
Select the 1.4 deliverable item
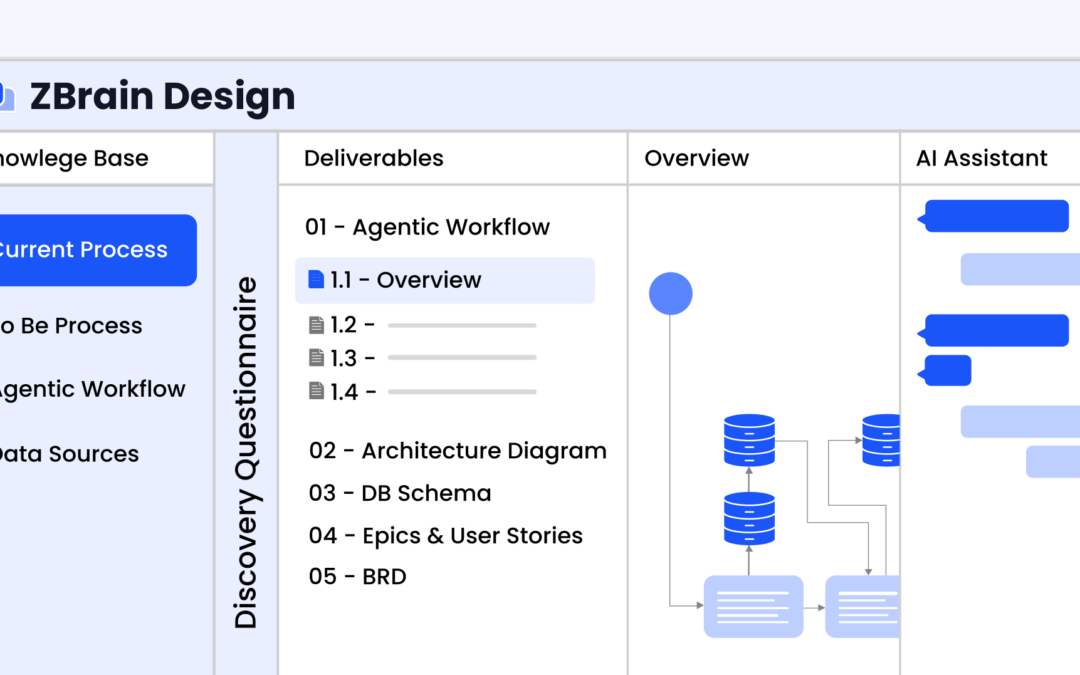(x=423, y=392)
